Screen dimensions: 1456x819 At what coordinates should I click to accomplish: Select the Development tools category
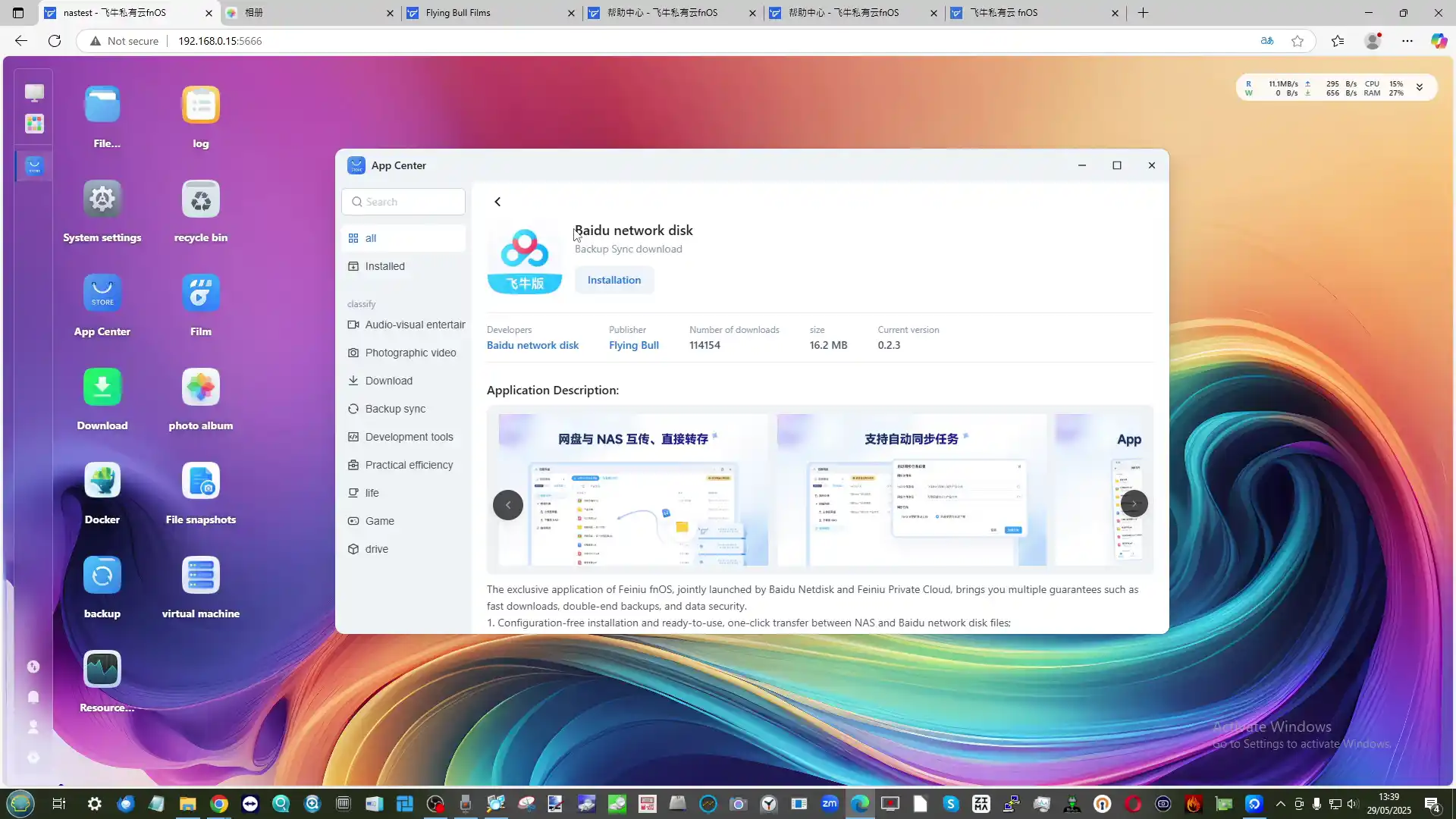(403, 437)
